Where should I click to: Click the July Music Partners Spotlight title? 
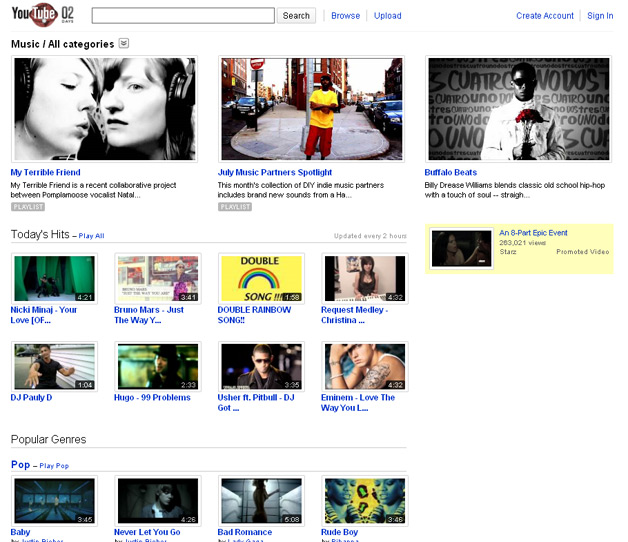275,172
